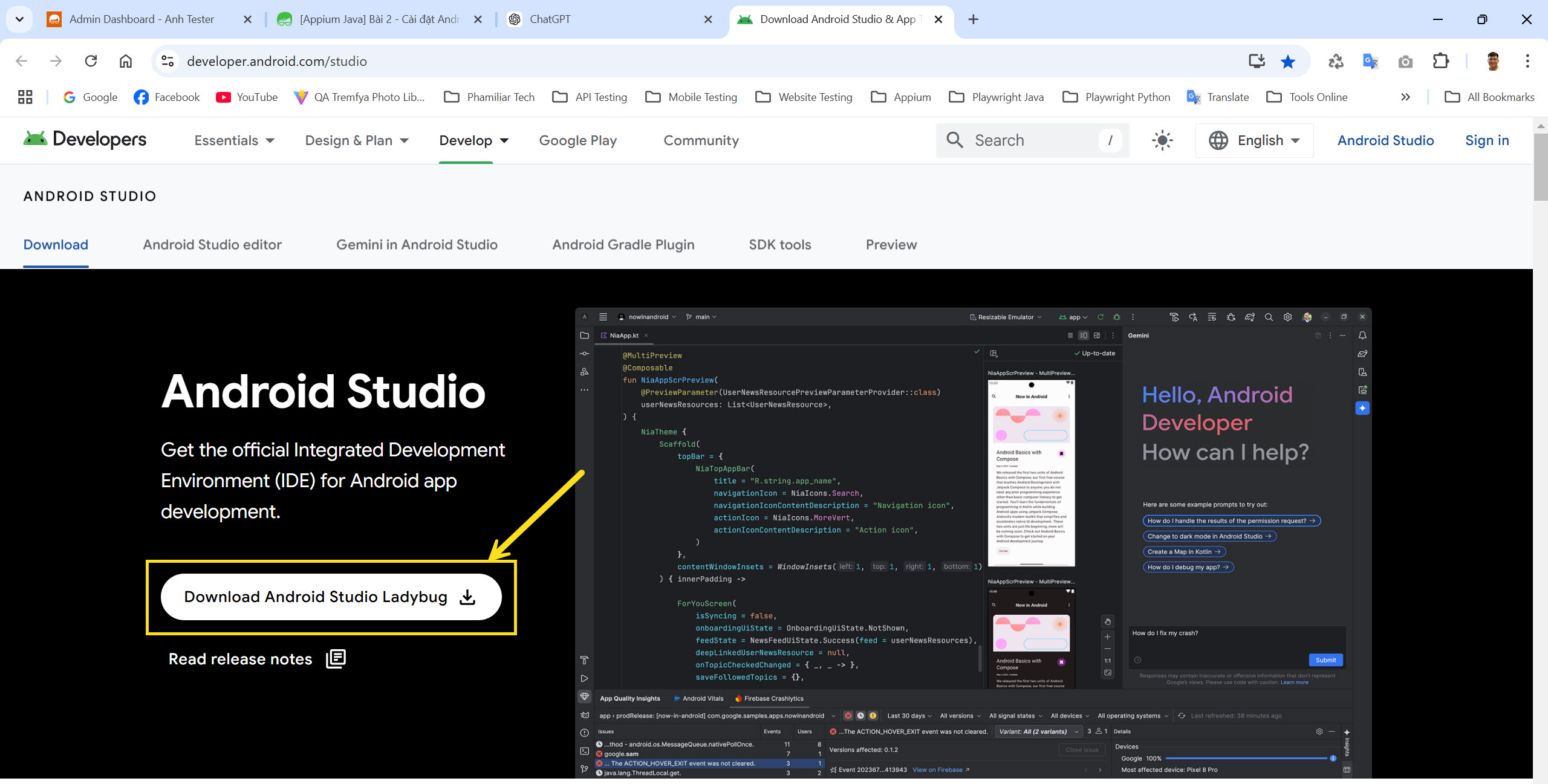Open the Google Play nav item
This screenshot has height=784, width=1548.
pos(577,140)
